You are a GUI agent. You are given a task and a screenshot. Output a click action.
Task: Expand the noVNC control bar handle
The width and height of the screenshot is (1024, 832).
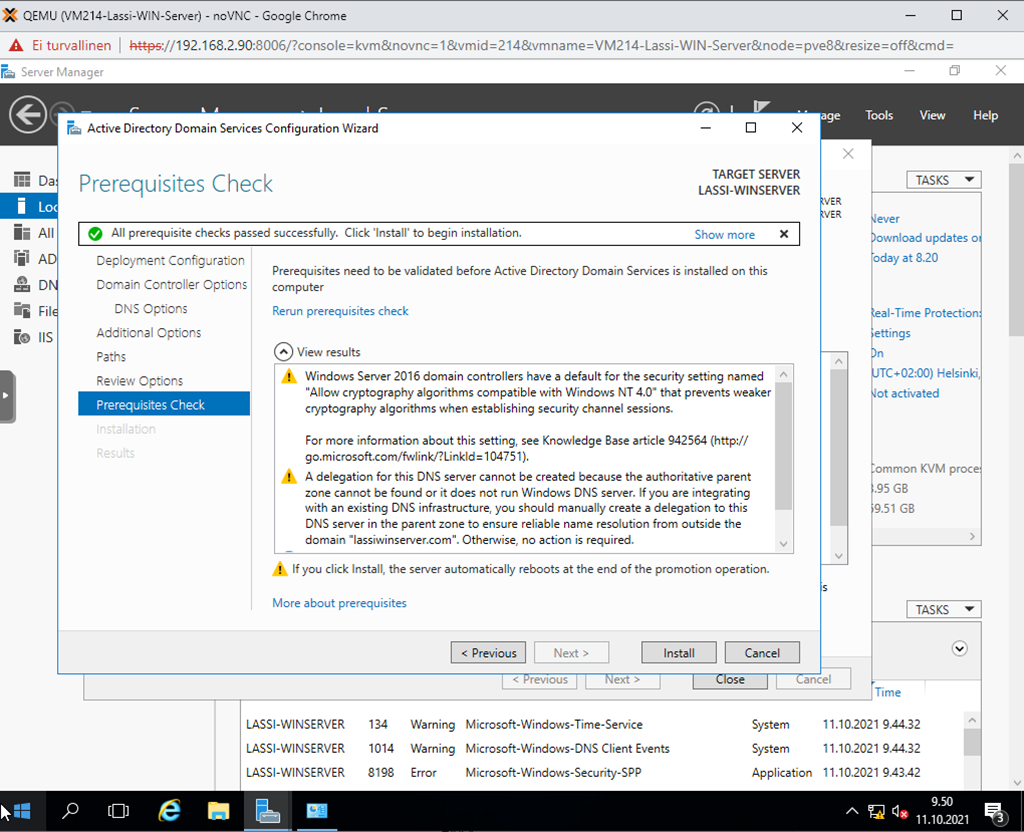pyautogui.click(x=7, y=396)
